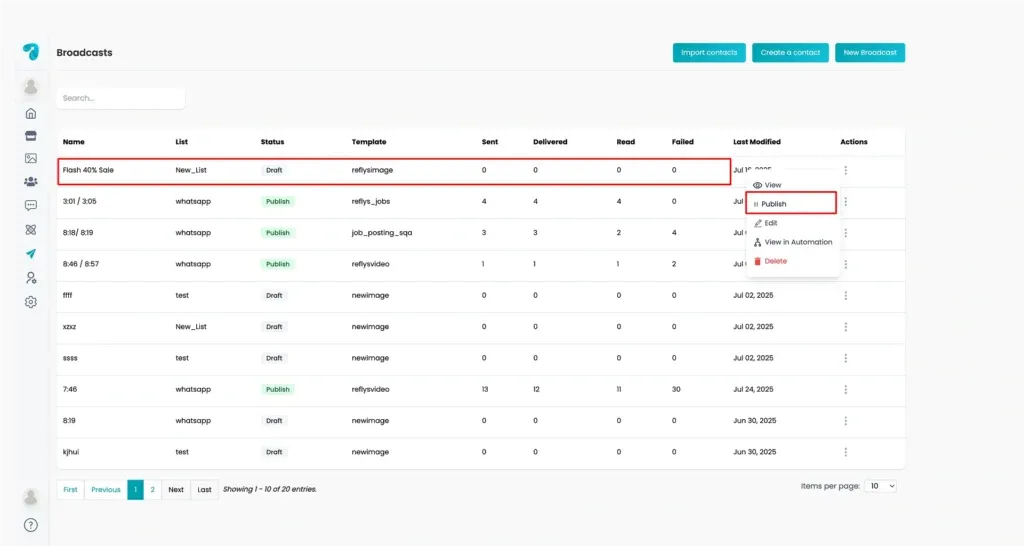Open the contacts group sidebar icon

point(31,182)
